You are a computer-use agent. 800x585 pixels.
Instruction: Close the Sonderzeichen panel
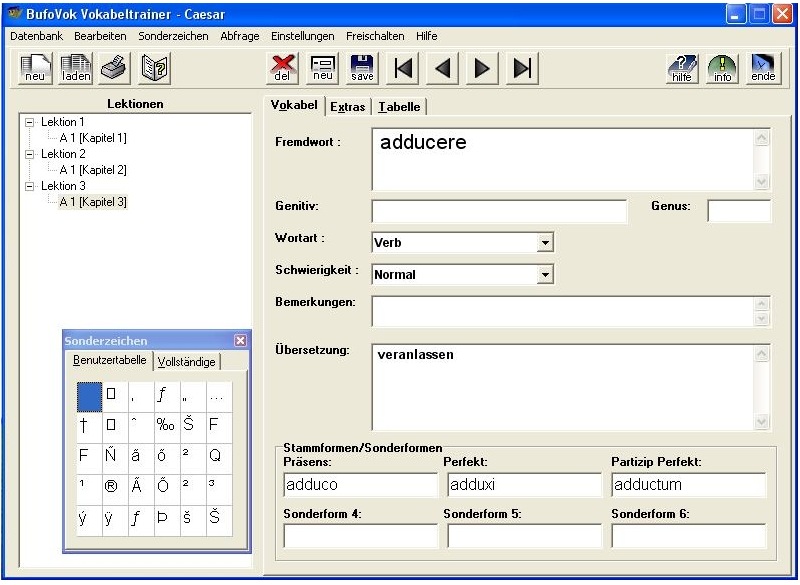(240, 340)
